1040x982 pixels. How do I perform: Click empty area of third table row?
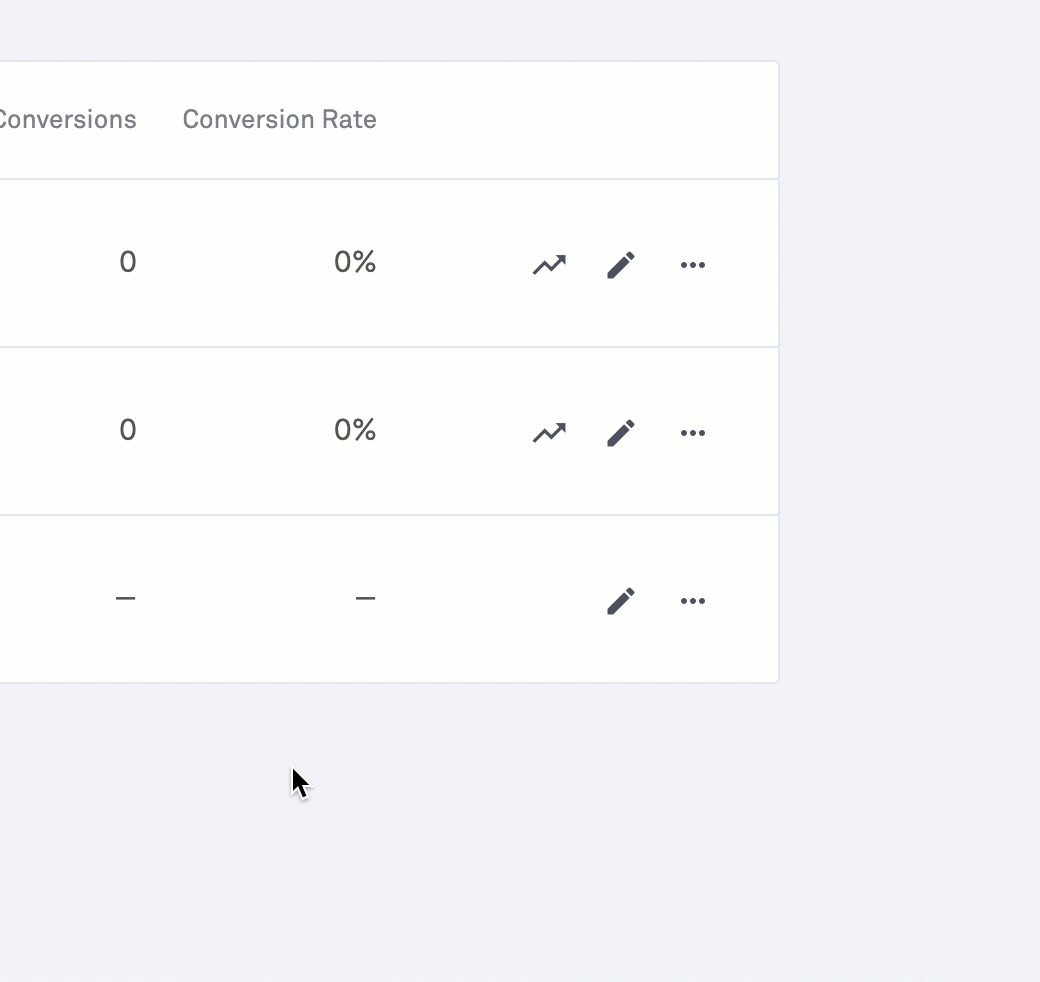464,643
